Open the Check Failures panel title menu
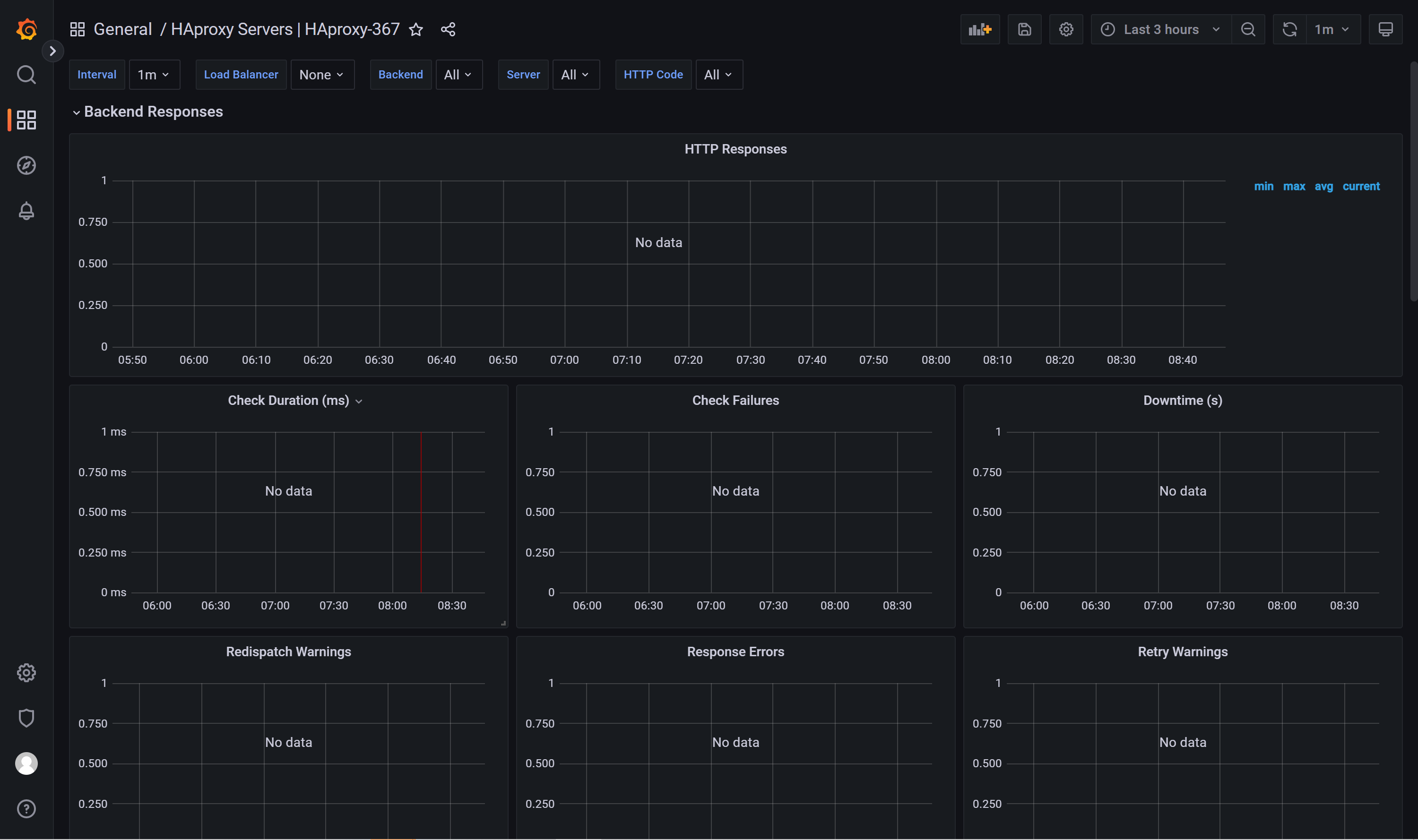This screenshot has height=840, width=1418. [735, 400]
